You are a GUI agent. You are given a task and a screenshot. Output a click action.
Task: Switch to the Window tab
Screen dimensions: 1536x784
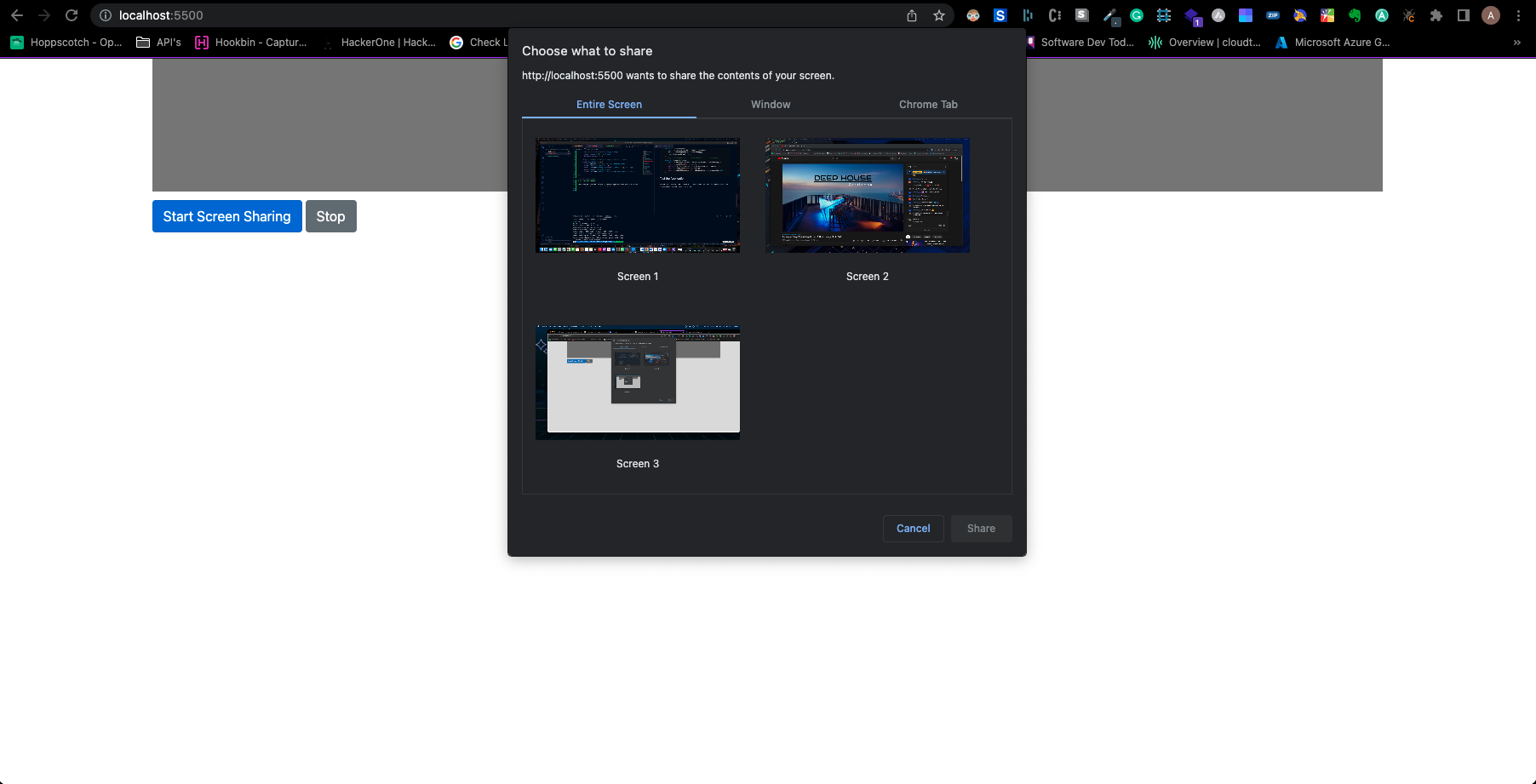770,104
